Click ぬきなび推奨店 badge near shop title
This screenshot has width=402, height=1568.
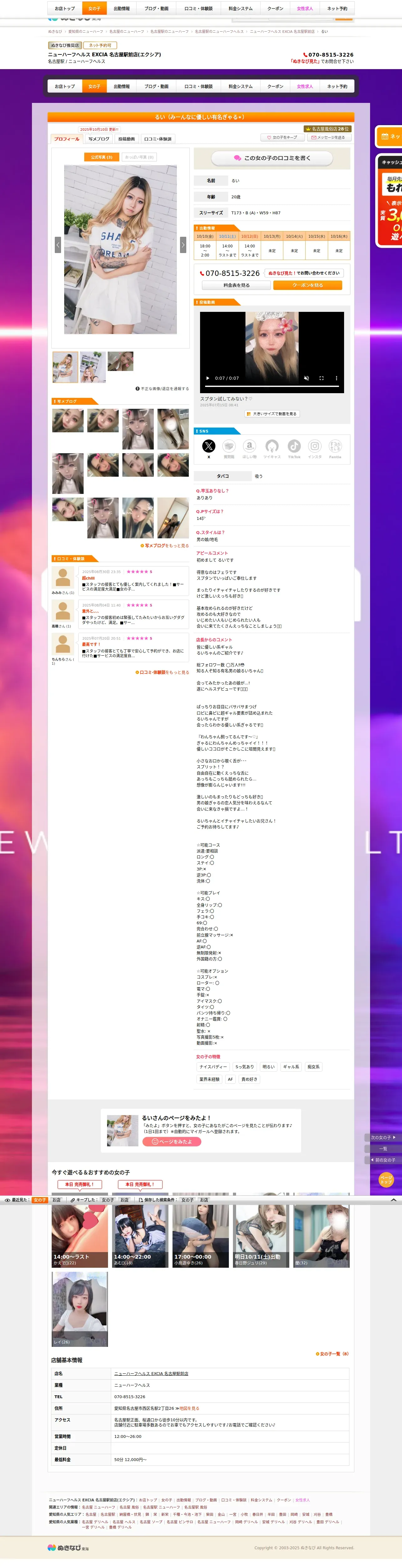point(65,45)
